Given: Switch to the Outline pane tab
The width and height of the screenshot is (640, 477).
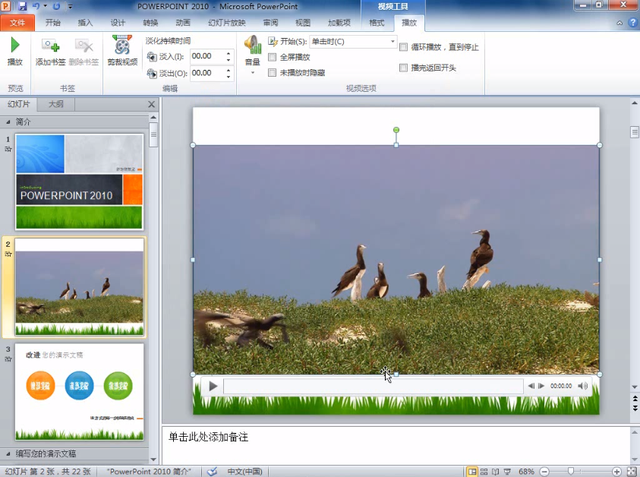Looking at the screenshot, I should tap(56, 104).
